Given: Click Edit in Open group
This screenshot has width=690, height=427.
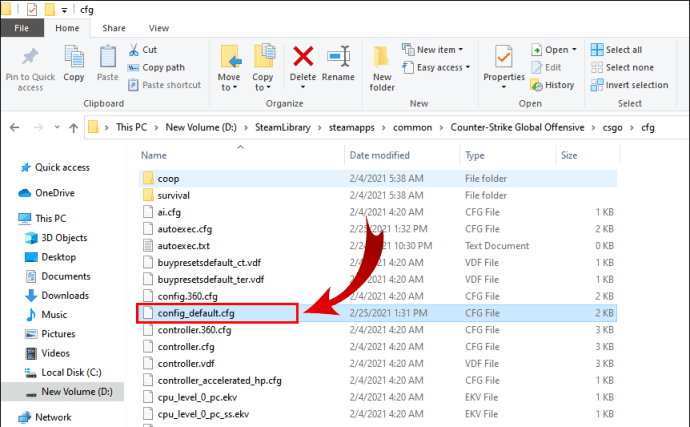Looking at the screenshot, I should tap(546, 67).
